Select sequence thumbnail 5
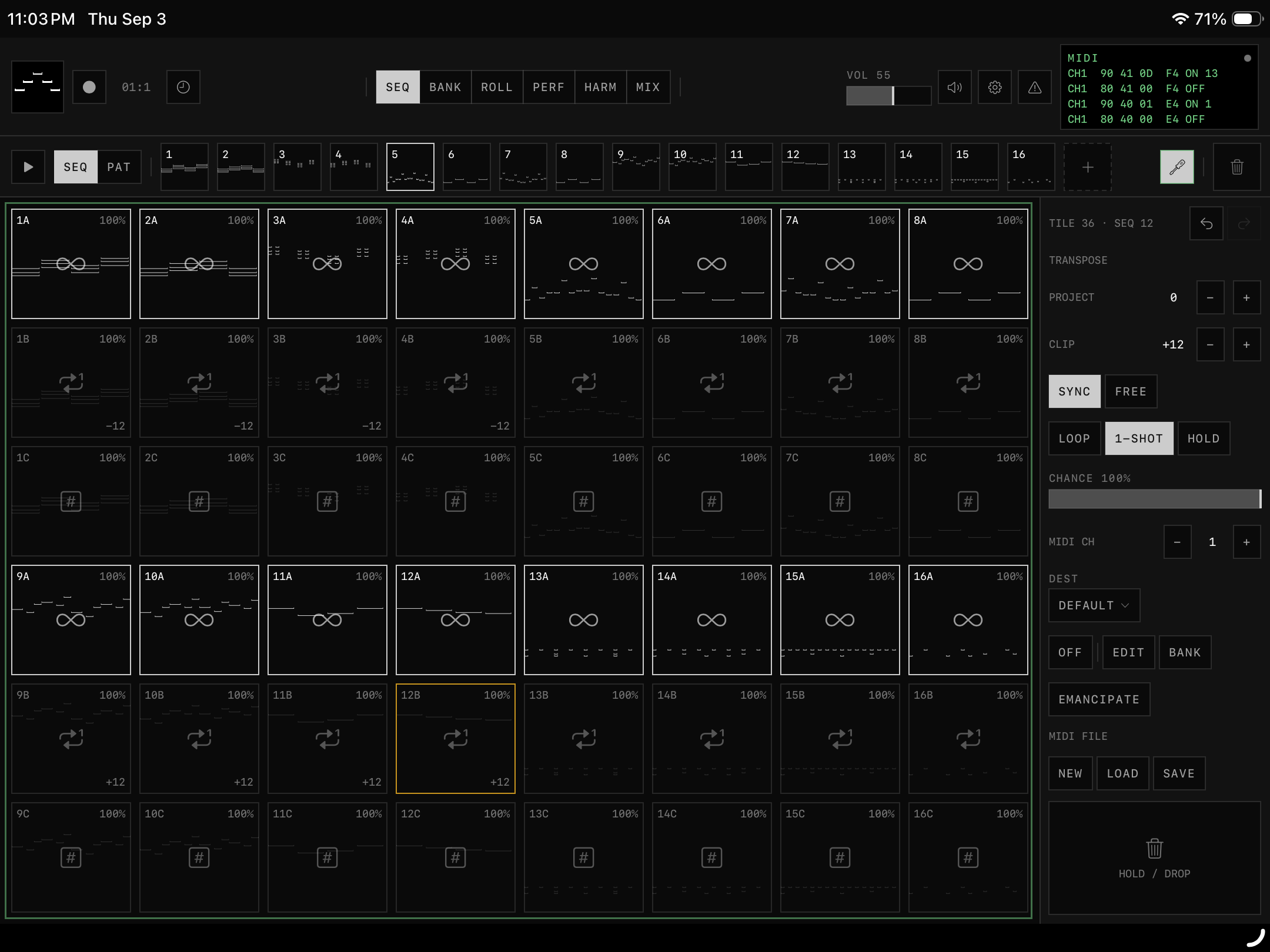Screen dimensions: 1270x952 coord(410,167)
